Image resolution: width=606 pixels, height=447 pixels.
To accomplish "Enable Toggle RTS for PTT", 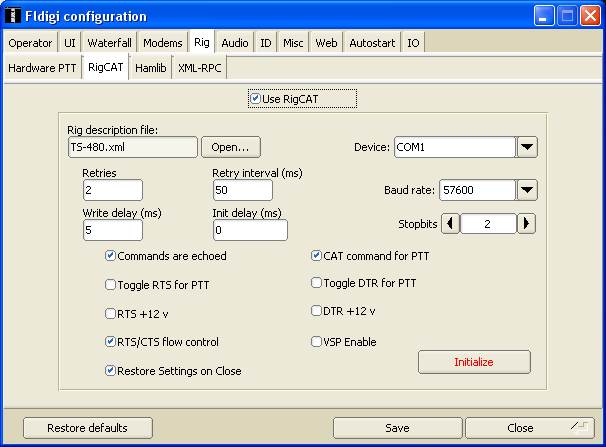I will (x=111, y=285).
